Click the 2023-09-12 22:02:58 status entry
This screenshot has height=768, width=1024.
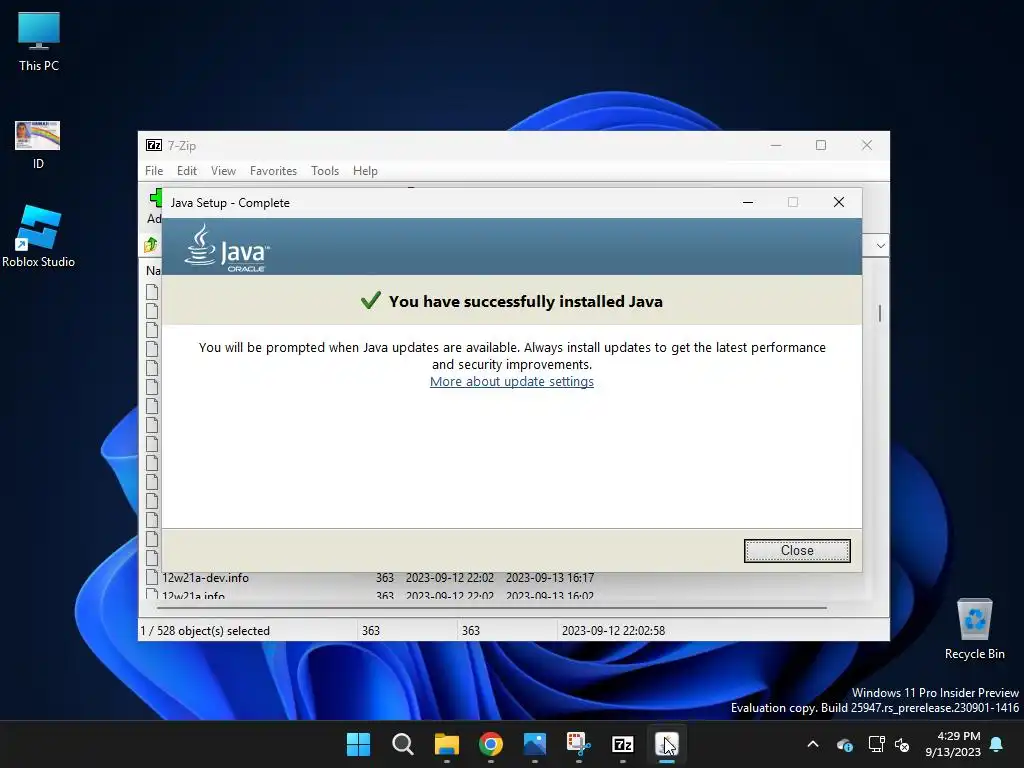tap(613, 630)
